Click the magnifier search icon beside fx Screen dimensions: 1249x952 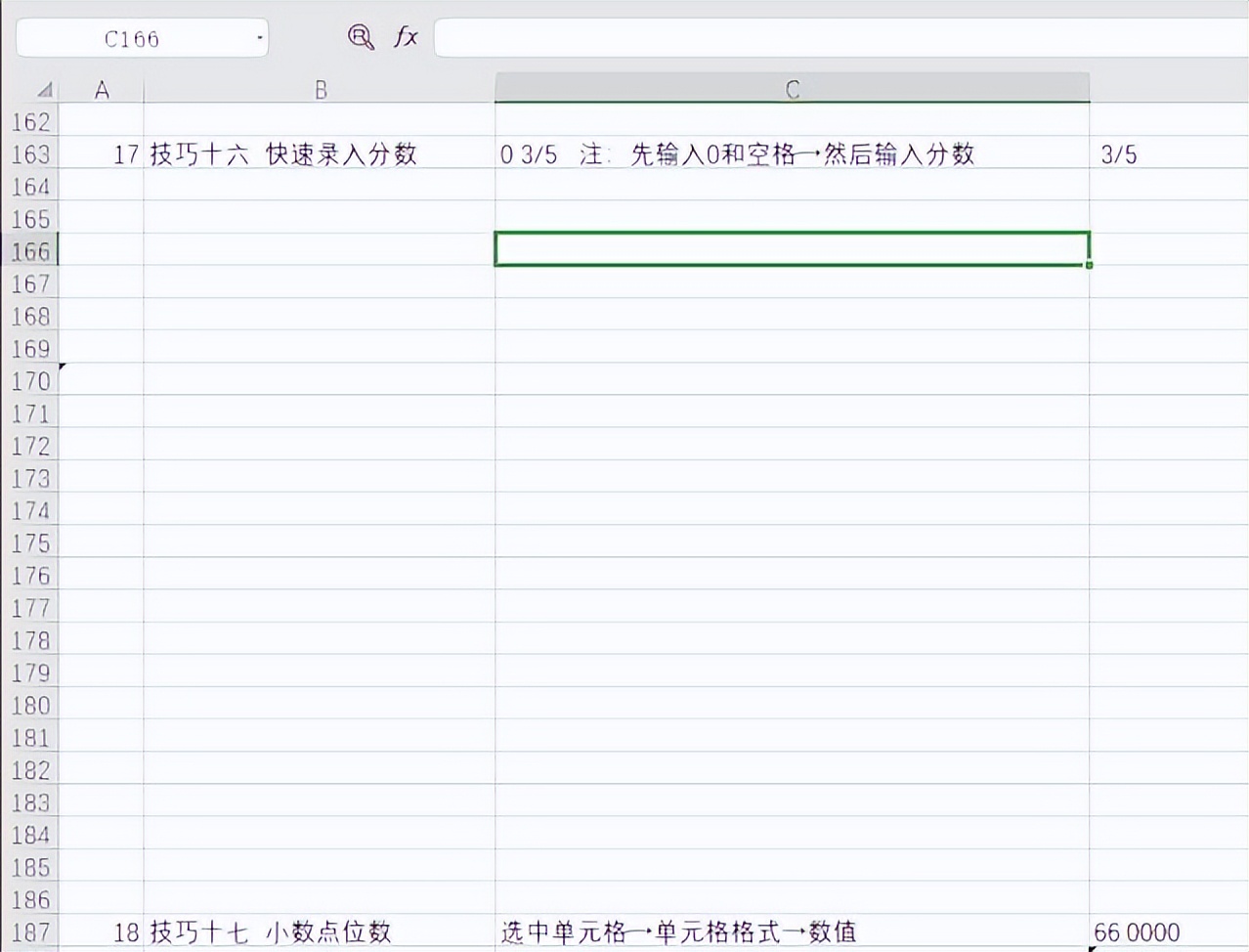pyautogui.click(x=361, y=37)
